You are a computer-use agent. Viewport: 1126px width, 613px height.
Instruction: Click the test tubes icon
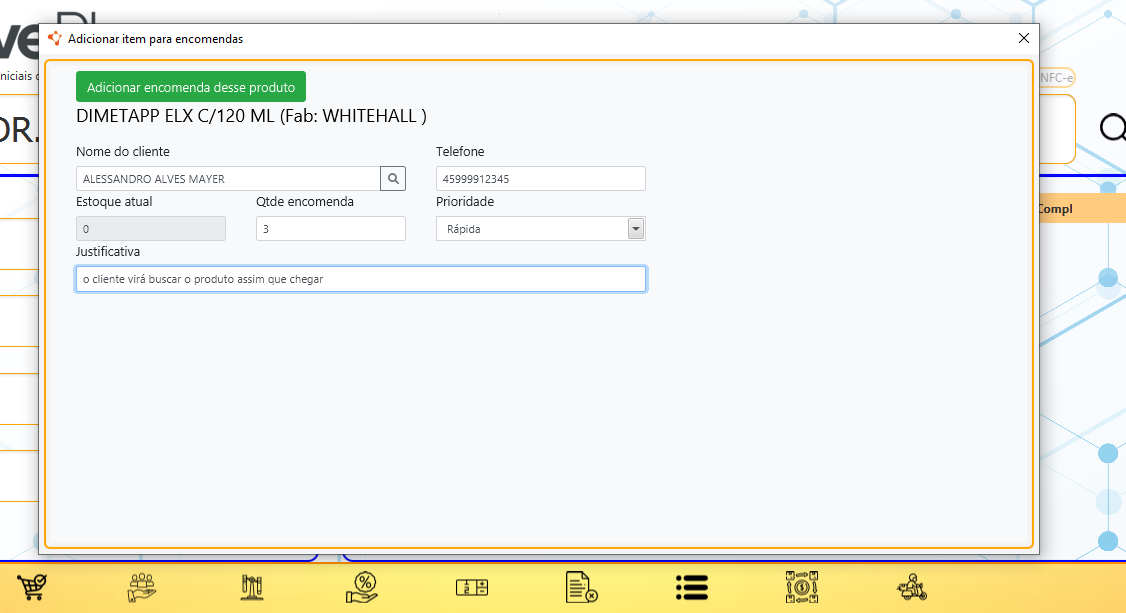point(252,587)
